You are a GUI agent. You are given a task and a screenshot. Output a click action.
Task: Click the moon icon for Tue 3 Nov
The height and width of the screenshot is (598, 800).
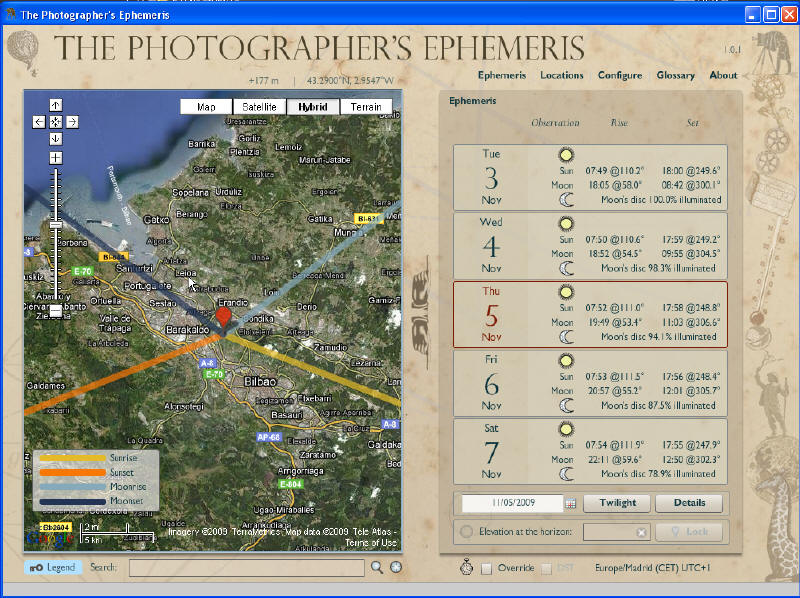(x=566, y=200)
